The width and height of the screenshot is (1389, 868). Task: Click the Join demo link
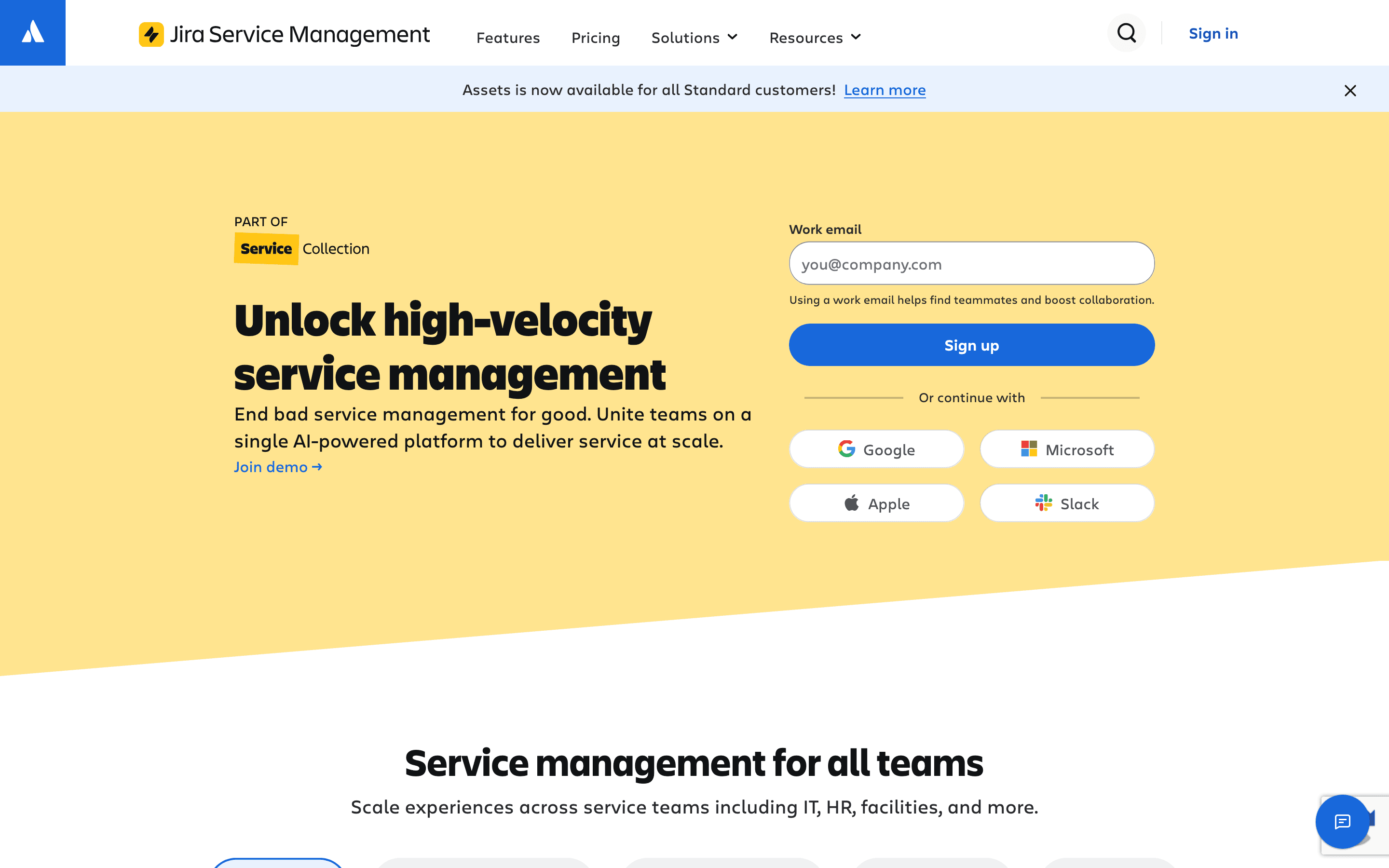(x=278, y=467)
